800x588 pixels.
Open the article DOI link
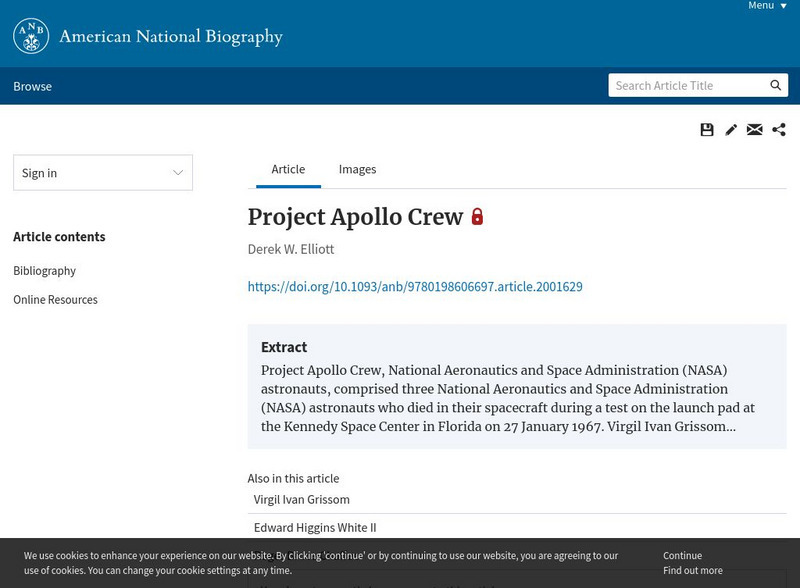pyautogui.click(x=415, y=287)
